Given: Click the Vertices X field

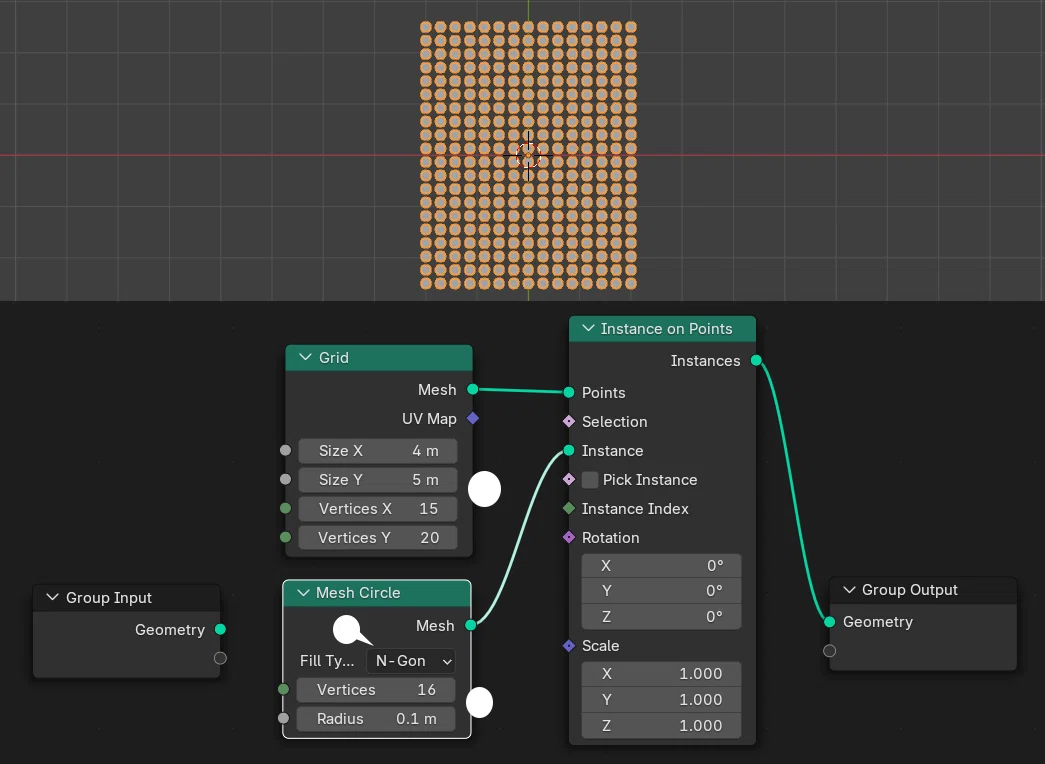Looking at the screenshot, I should (378, 509).
